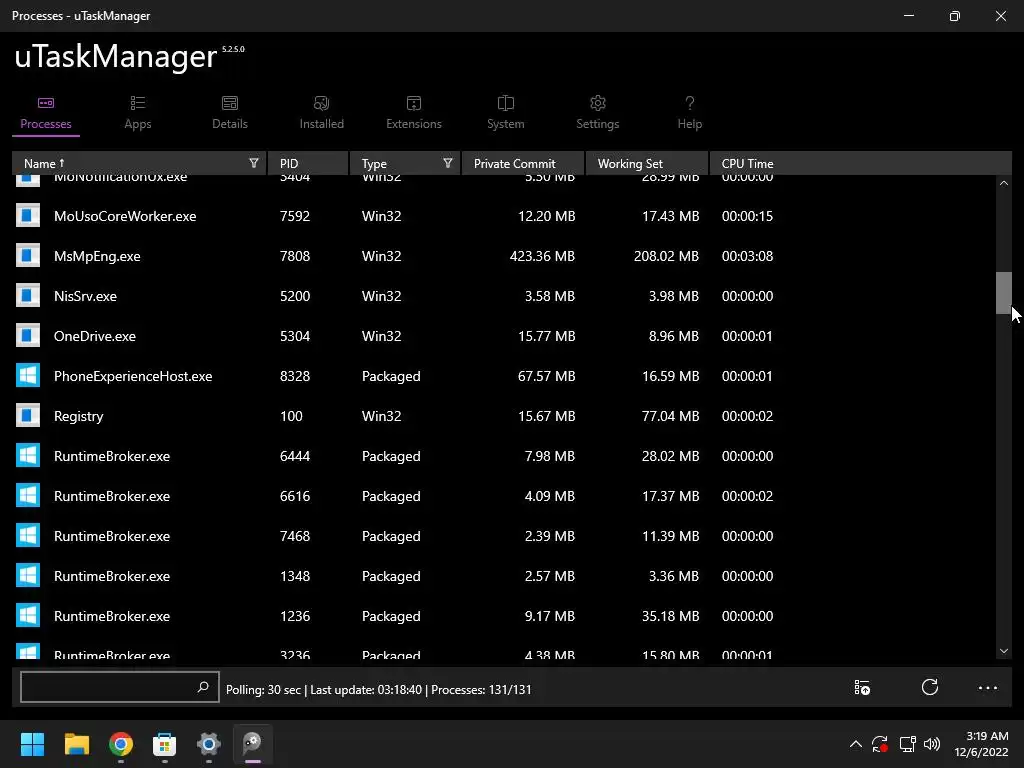Viewport: 1024px width, 768px height.
Task: Click the 00:03:08 CPU time value
Action: (747, 256)
